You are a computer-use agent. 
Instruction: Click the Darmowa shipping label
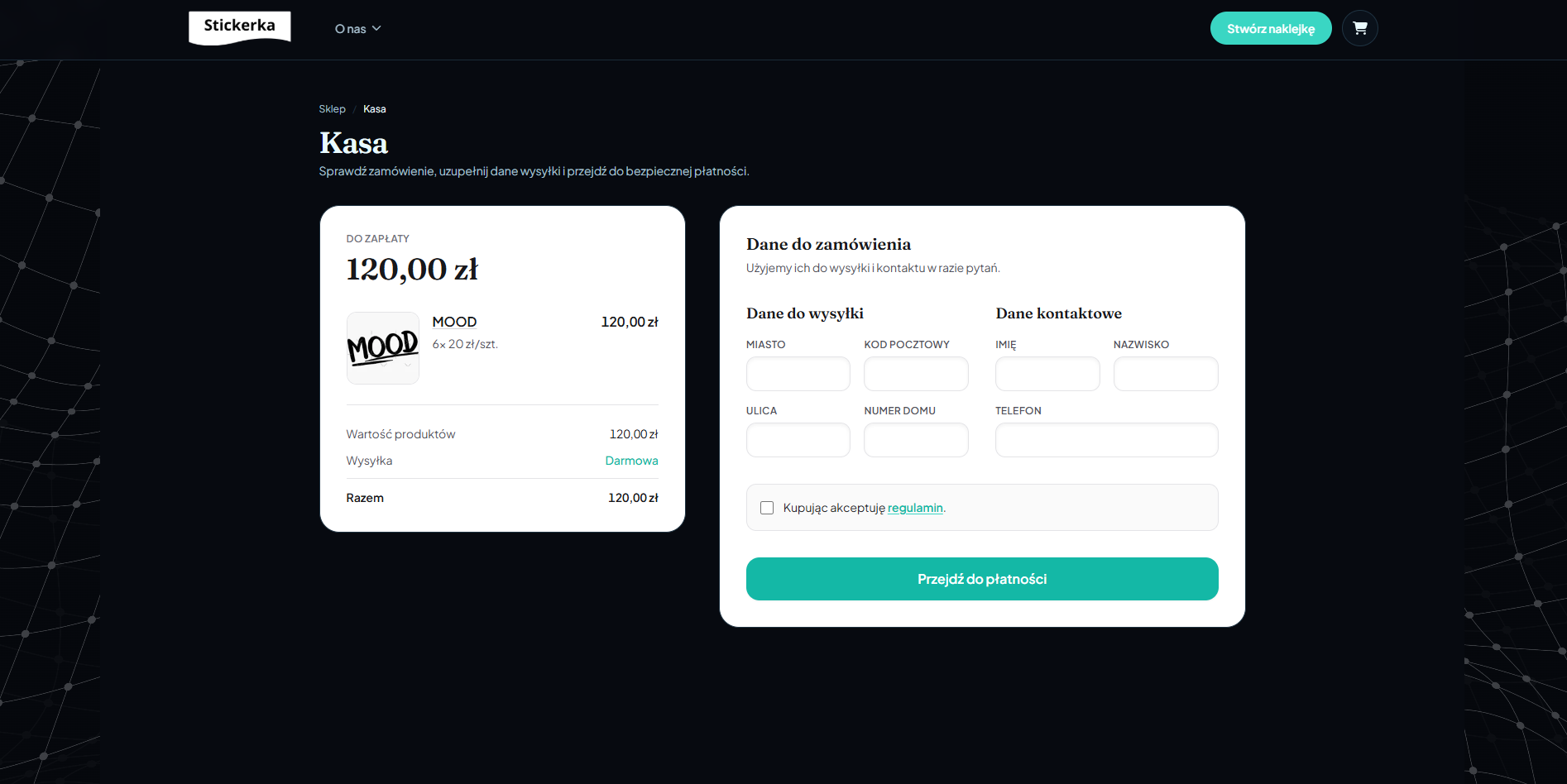click(631, 461)
